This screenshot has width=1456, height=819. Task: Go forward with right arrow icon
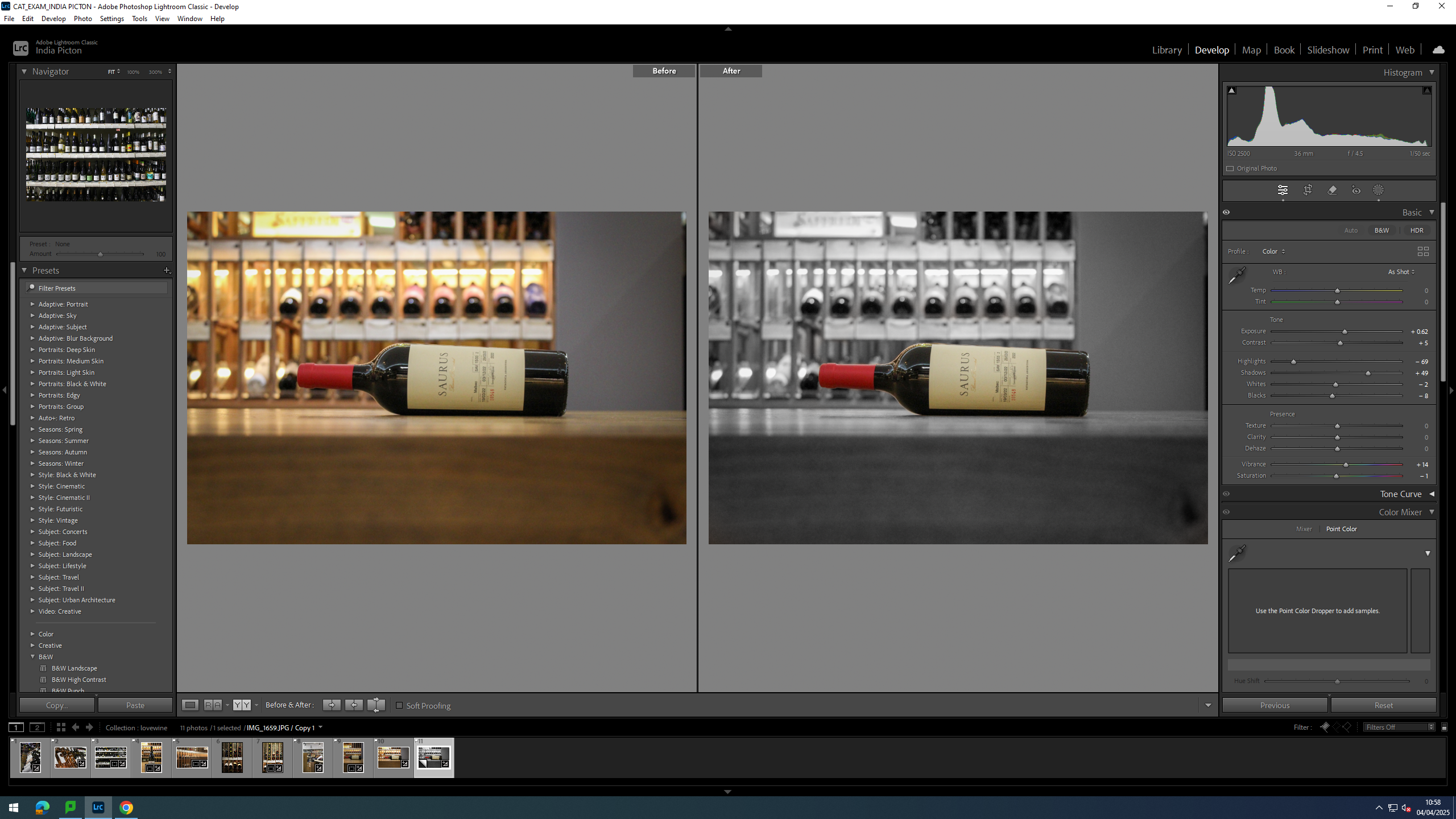pyautogui.click(x=89, y=727)
